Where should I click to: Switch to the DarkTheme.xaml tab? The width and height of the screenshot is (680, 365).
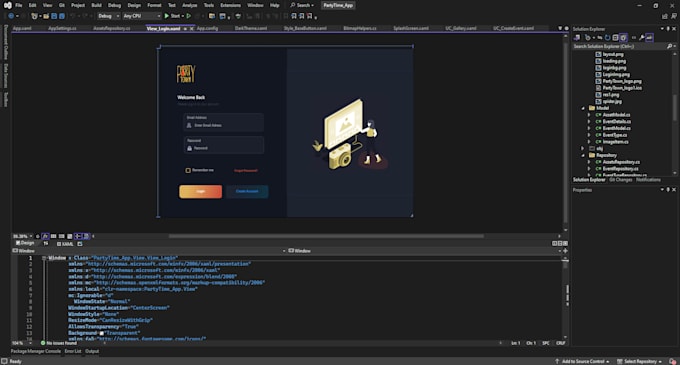point(251,28)
